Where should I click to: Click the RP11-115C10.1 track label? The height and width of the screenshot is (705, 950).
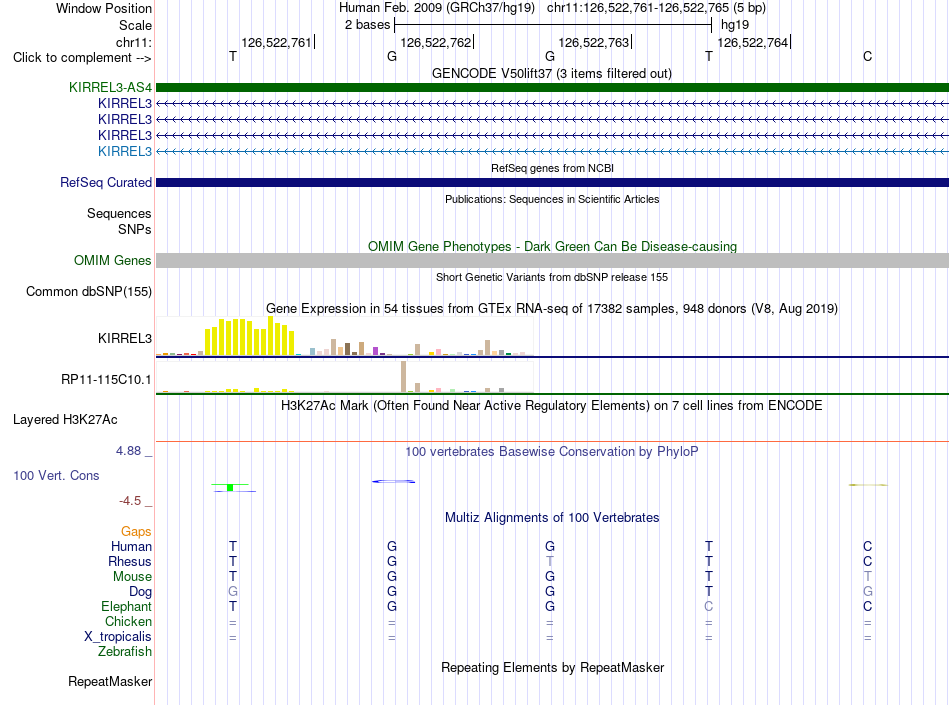click(106, 380)
